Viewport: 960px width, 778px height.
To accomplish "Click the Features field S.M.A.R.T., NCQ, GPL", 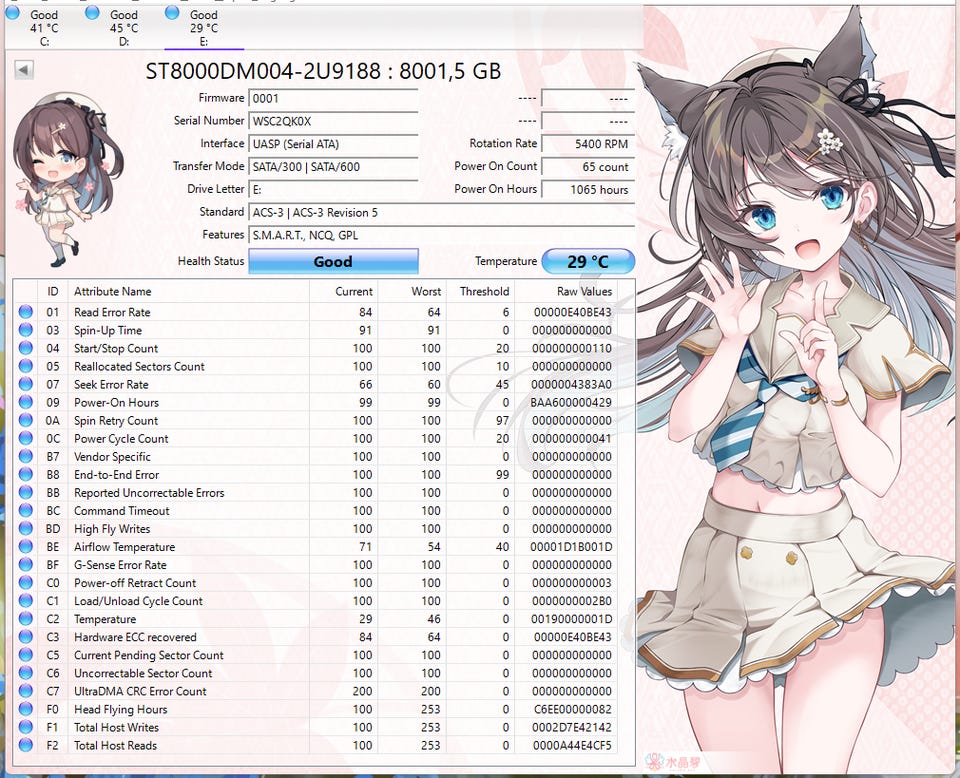I will pyautogui.click(x=441, y=235).
